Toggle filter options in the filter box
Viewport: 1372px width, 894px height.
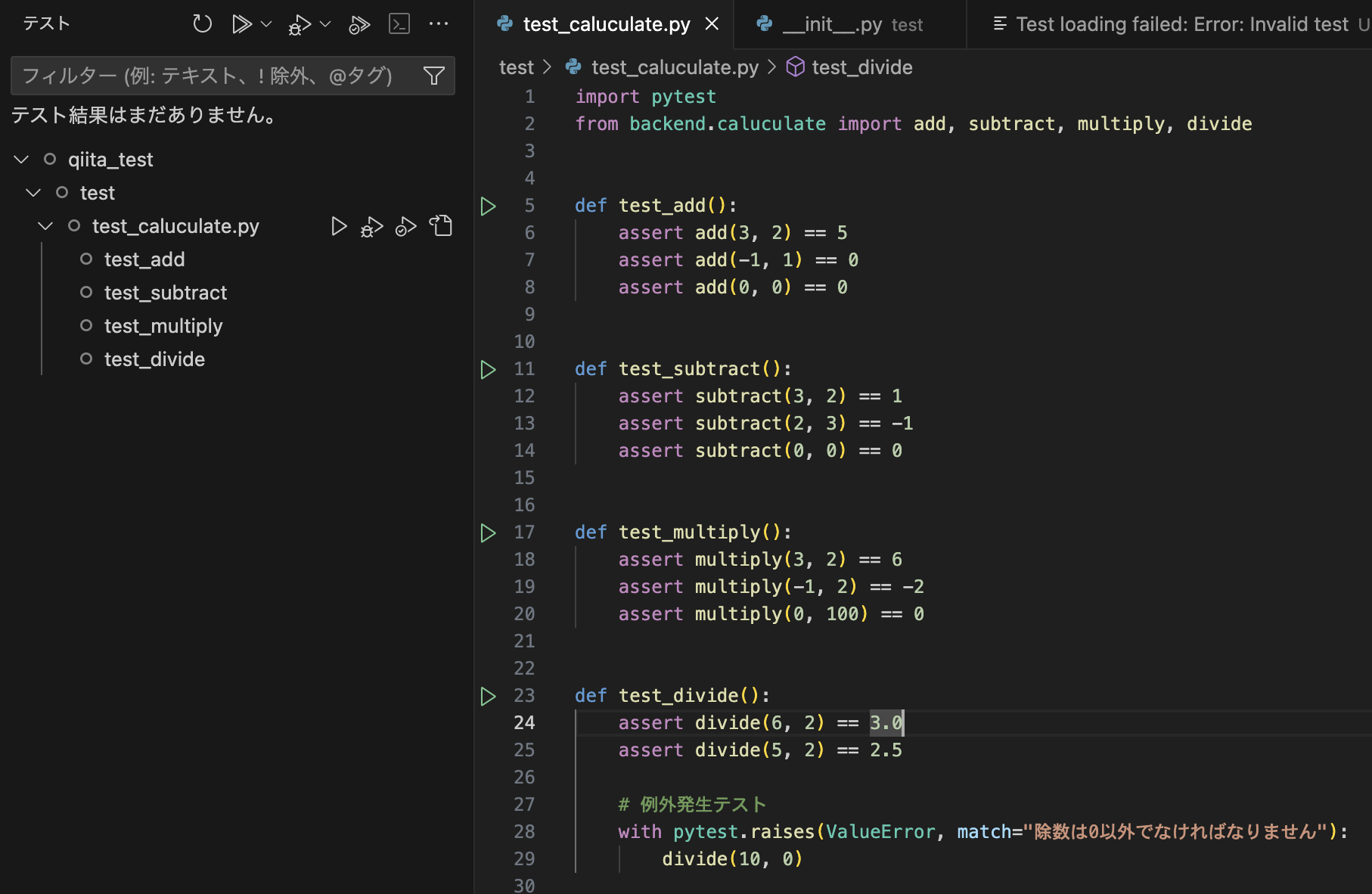(x=433, y=76)
